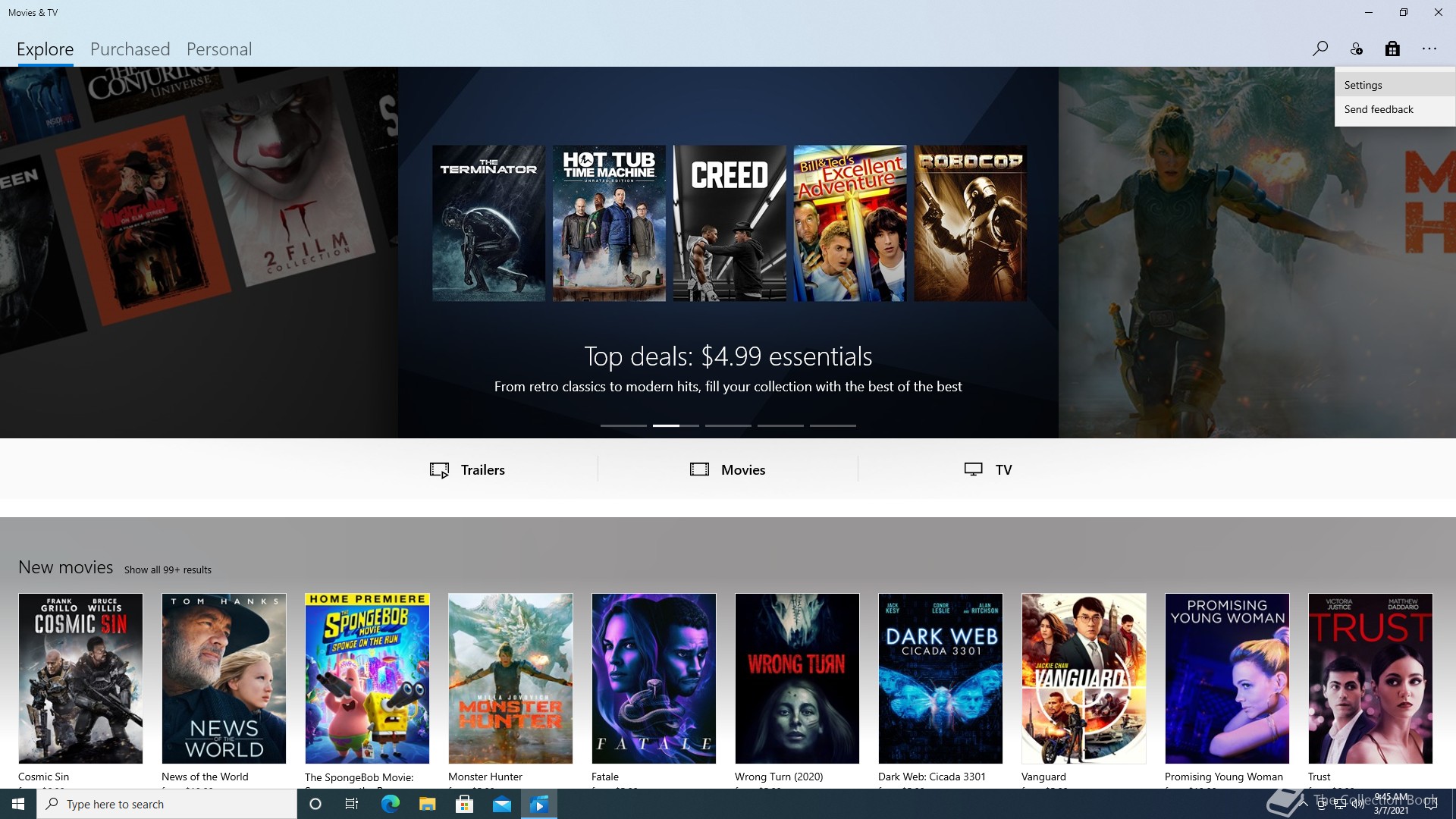Open the Trailers category
The image size is (1456, 819).
tap(467, 469)
